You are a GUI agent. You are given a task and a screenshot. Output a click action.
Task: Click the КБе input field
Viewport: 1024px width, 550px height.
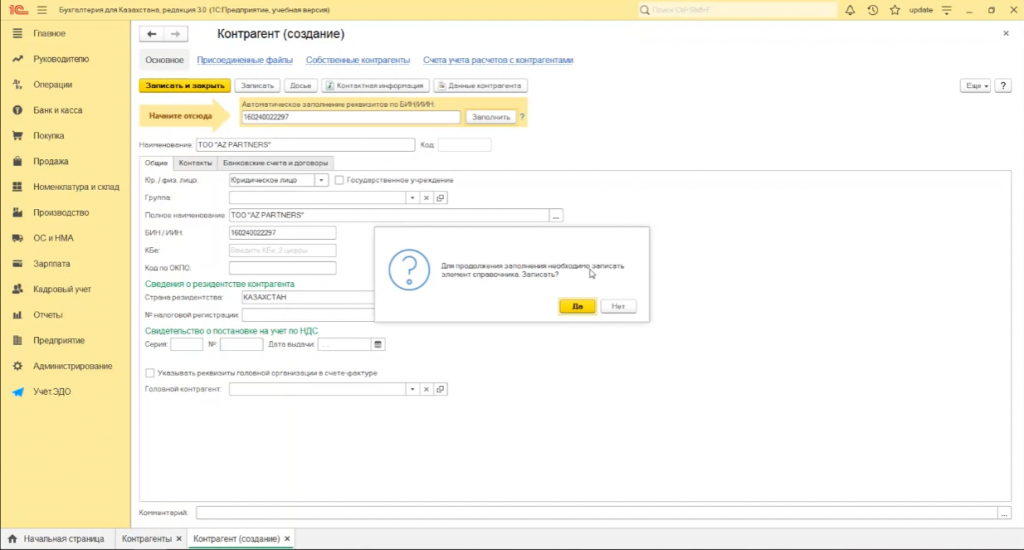tap(283, 250)
